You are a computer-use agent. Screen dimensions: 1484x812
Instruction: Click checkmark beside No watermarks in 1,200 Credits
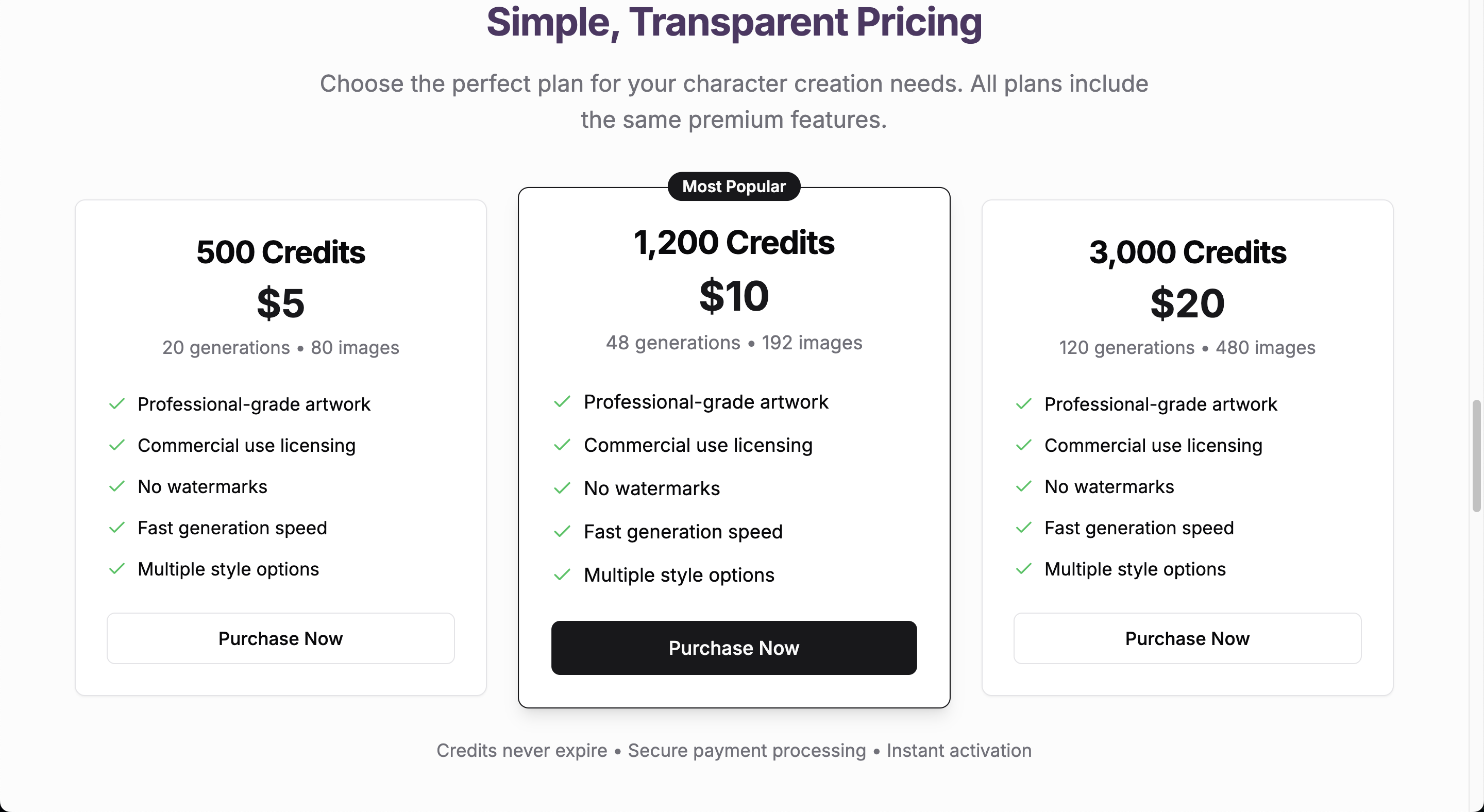point(562,488)
